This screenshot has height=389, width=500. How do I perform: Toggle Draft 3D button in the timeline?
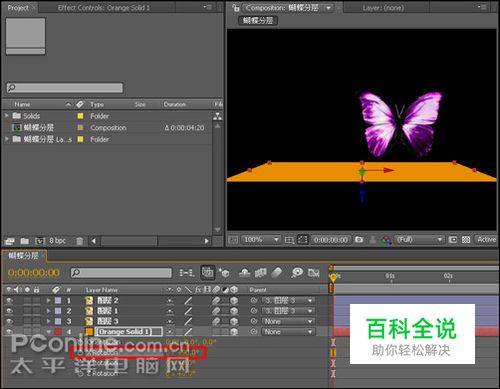click(x=224, y=273)
